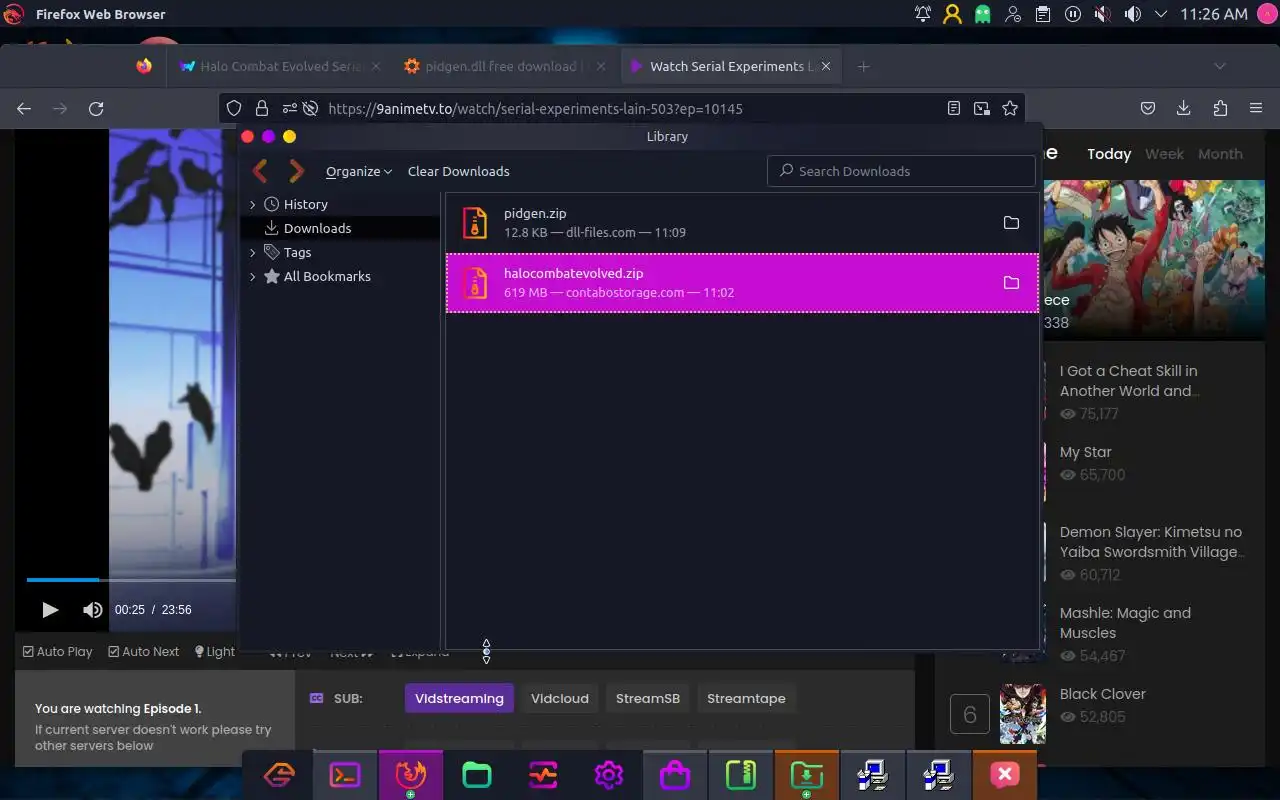Switch to Halo Combat Evolved tab
The width and height of the screenshot is (1280, 800).
pyautogui.click(x=281, y=66)
